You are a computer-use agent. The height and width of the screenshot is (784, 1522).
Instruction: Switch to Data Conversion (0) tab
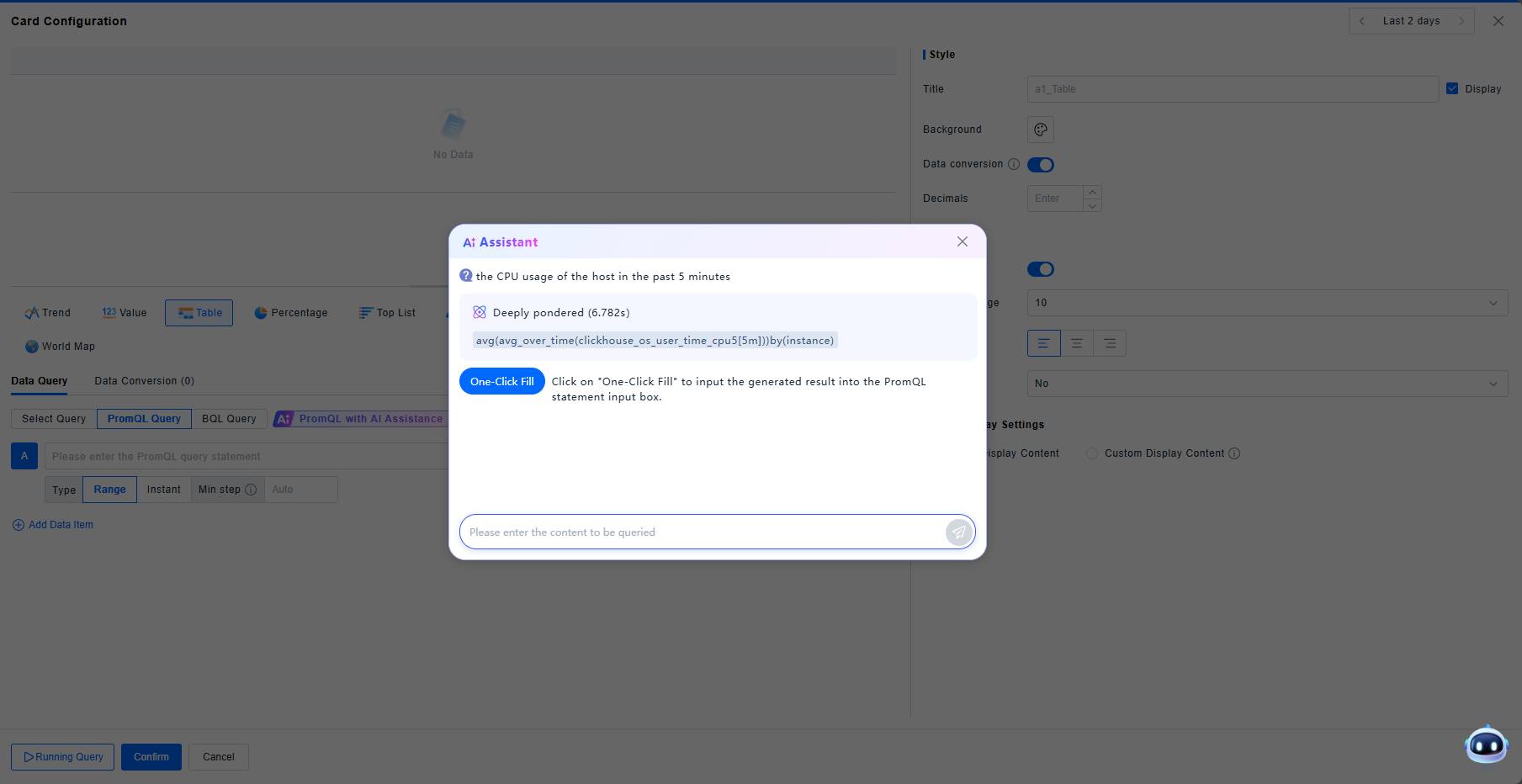(x=144, y=381)
